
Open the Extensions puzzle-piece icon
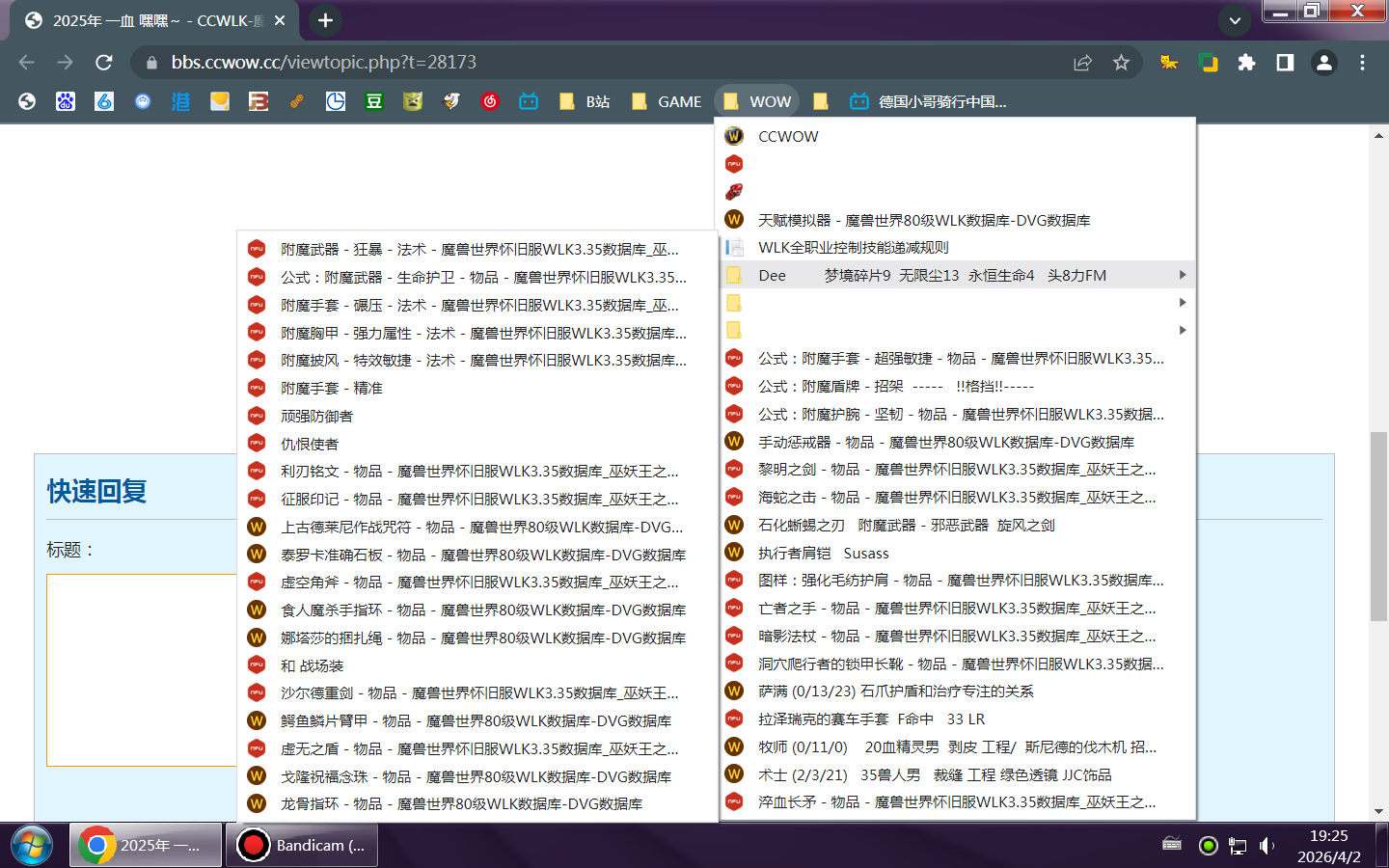[1246, 62]
